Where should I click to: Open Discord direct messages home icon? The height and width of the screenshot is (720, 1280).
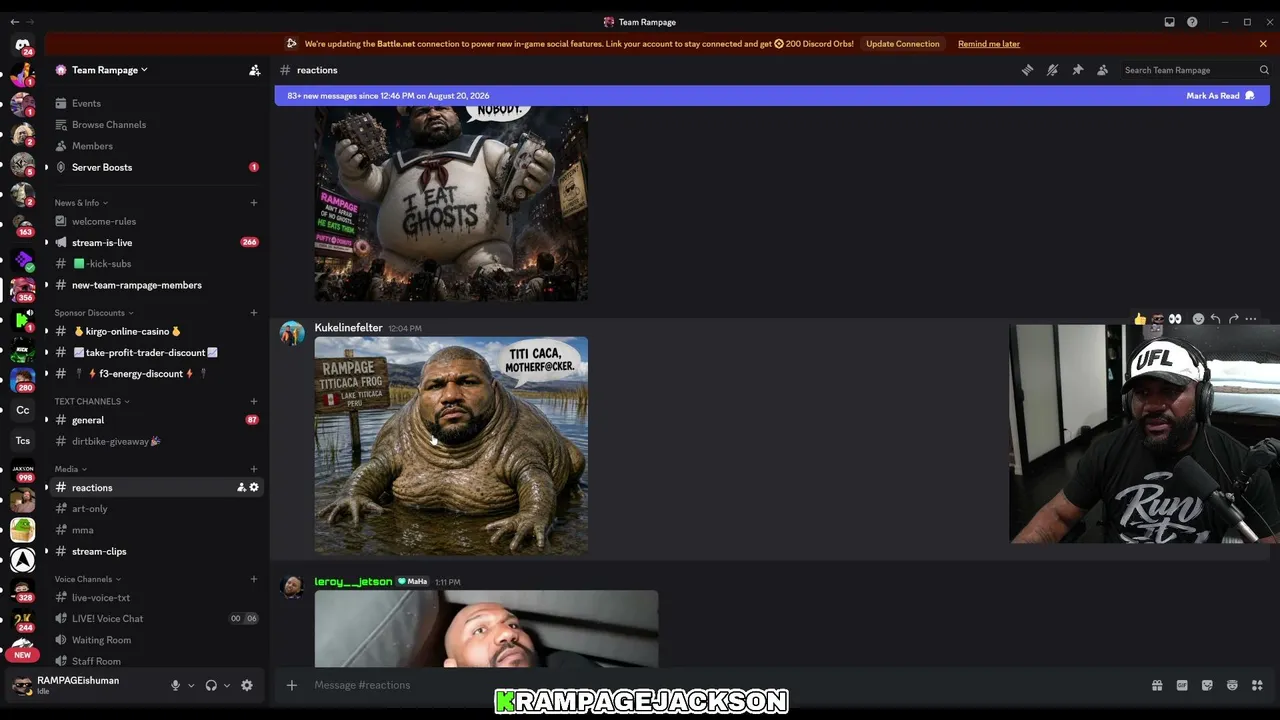22,45
